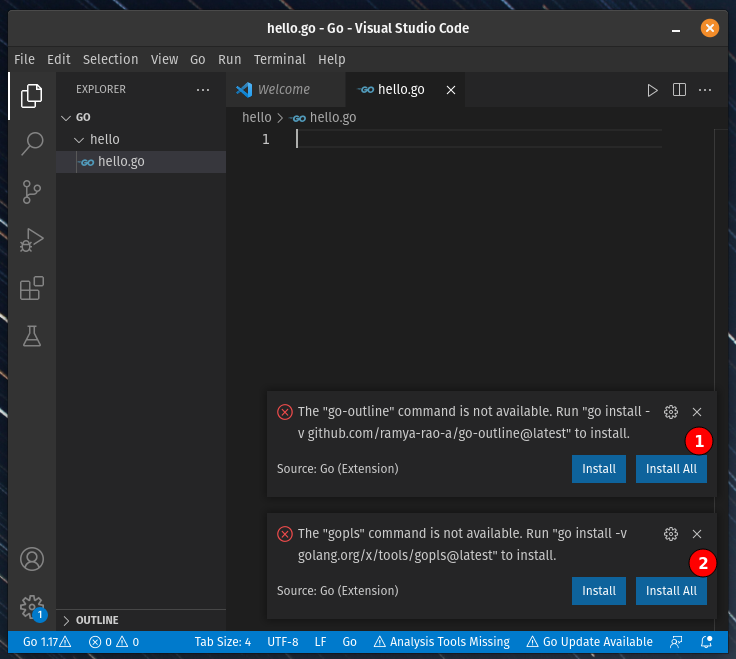Open the View menu
This screenshot has height=659, width=736.
point(164,60)
